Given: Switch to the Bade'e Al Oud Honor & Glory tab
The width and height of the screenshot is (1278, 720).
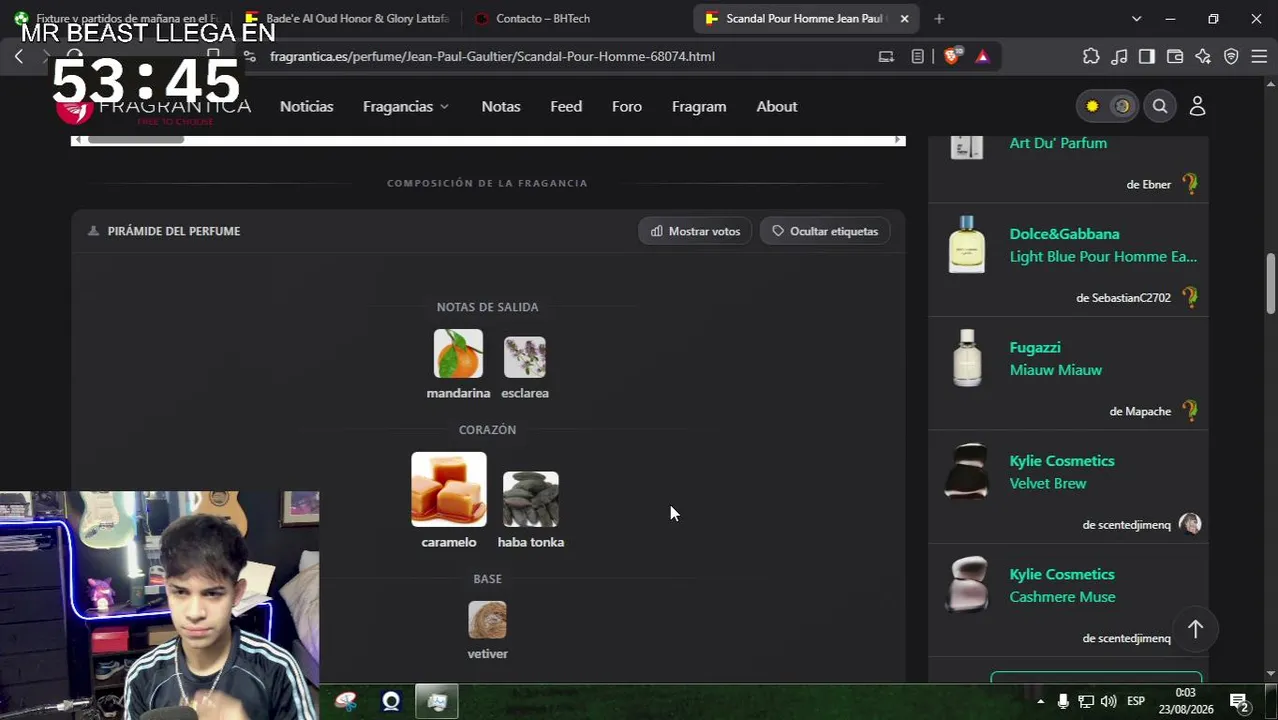Looking at the screenshot, I should [347, 18].
